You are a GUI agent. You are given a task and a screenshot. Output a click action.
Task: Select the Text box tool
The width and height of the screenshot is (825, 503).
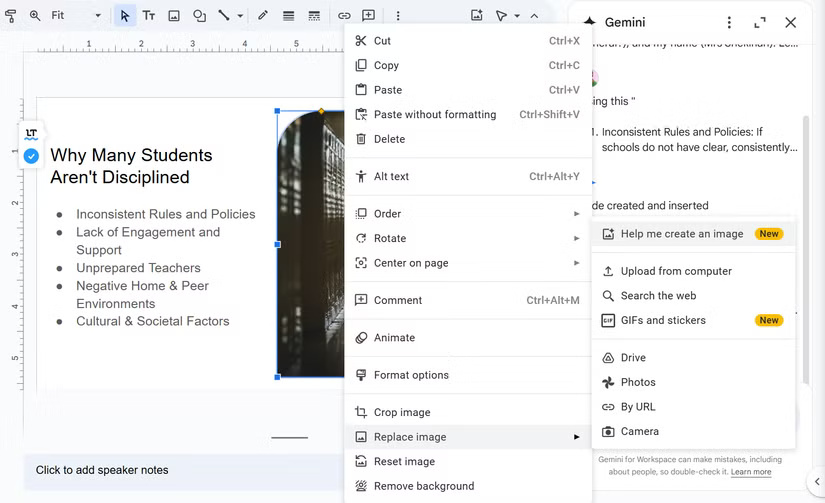click(149, 16)
